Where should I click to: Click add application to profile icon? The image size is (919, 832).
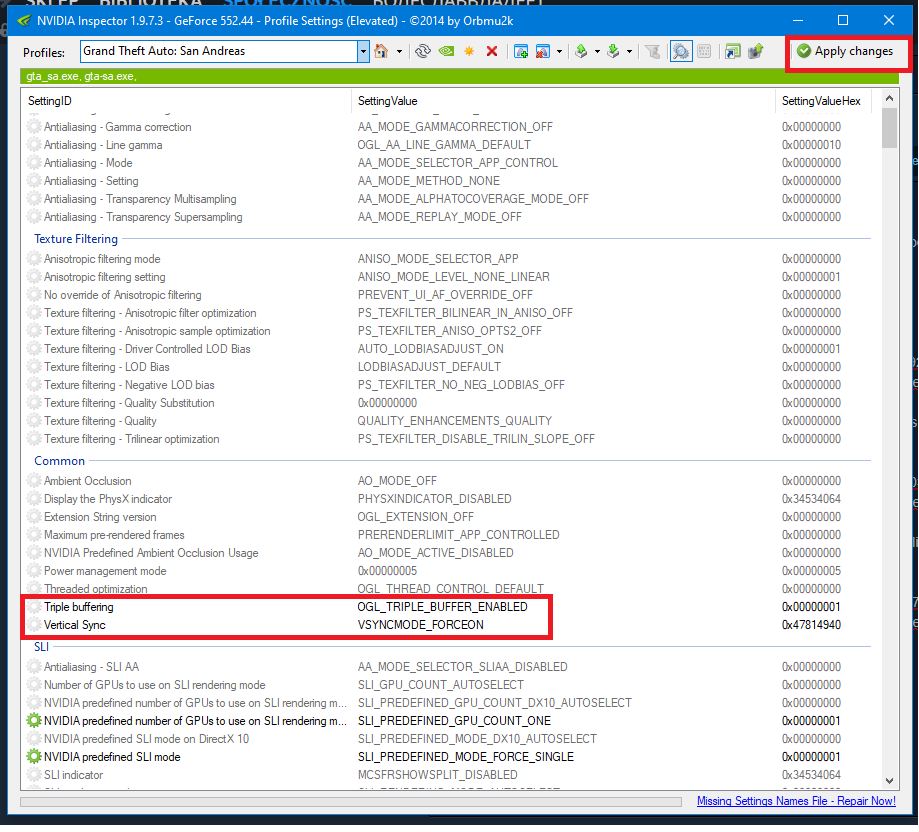521,52
